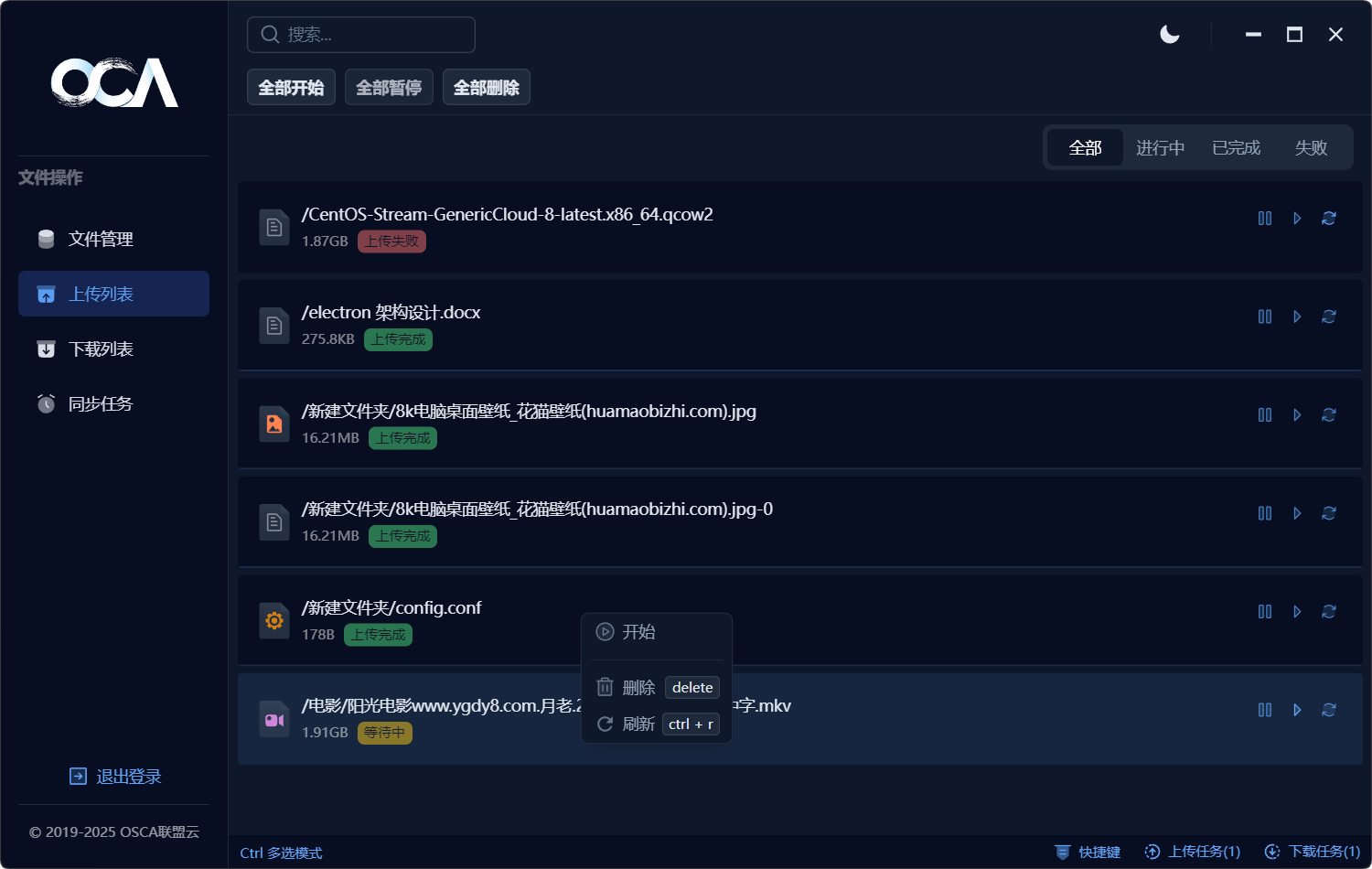Show only 失败 uploads
The width and height of the screenshot is (1372, 869).
point(1311,148)
